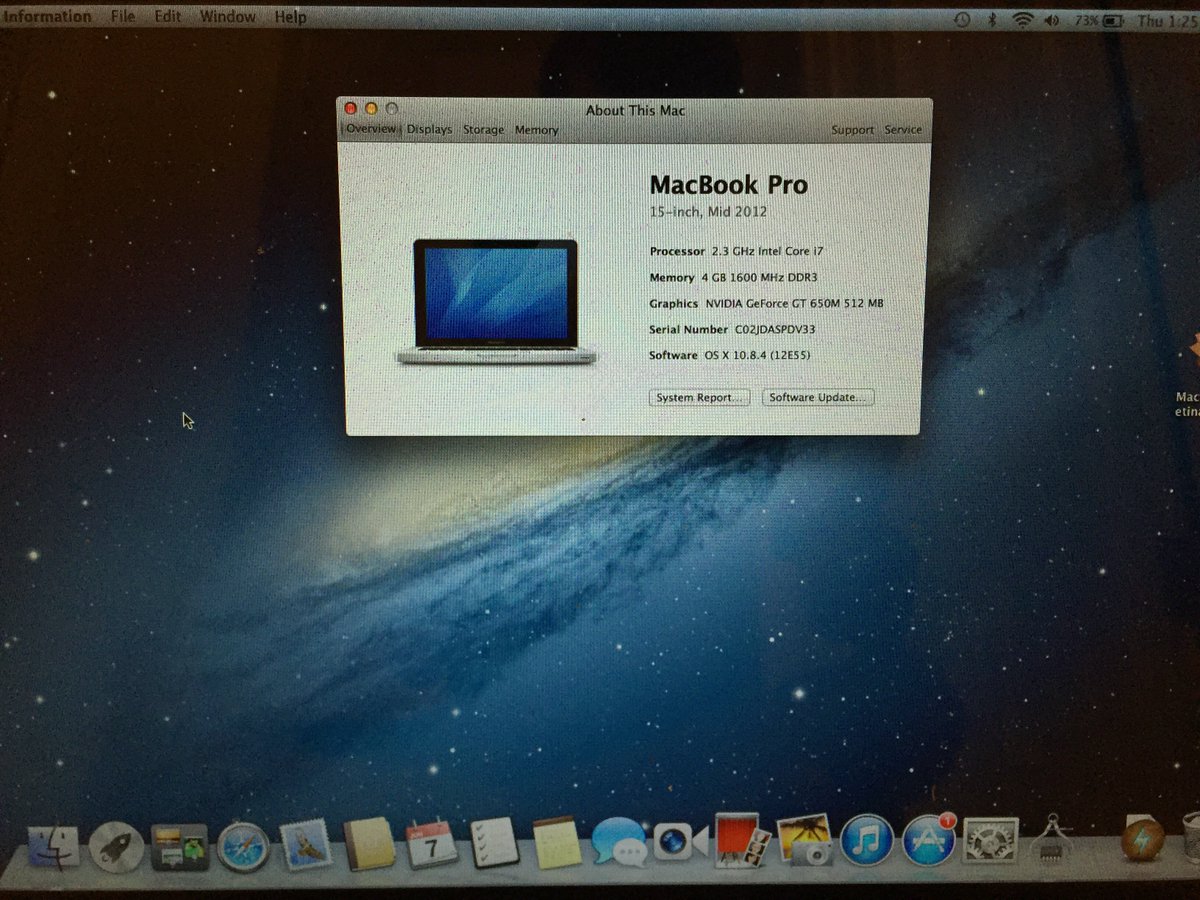
Task: Click the volume speaker icon
Action: point(1051,19)
